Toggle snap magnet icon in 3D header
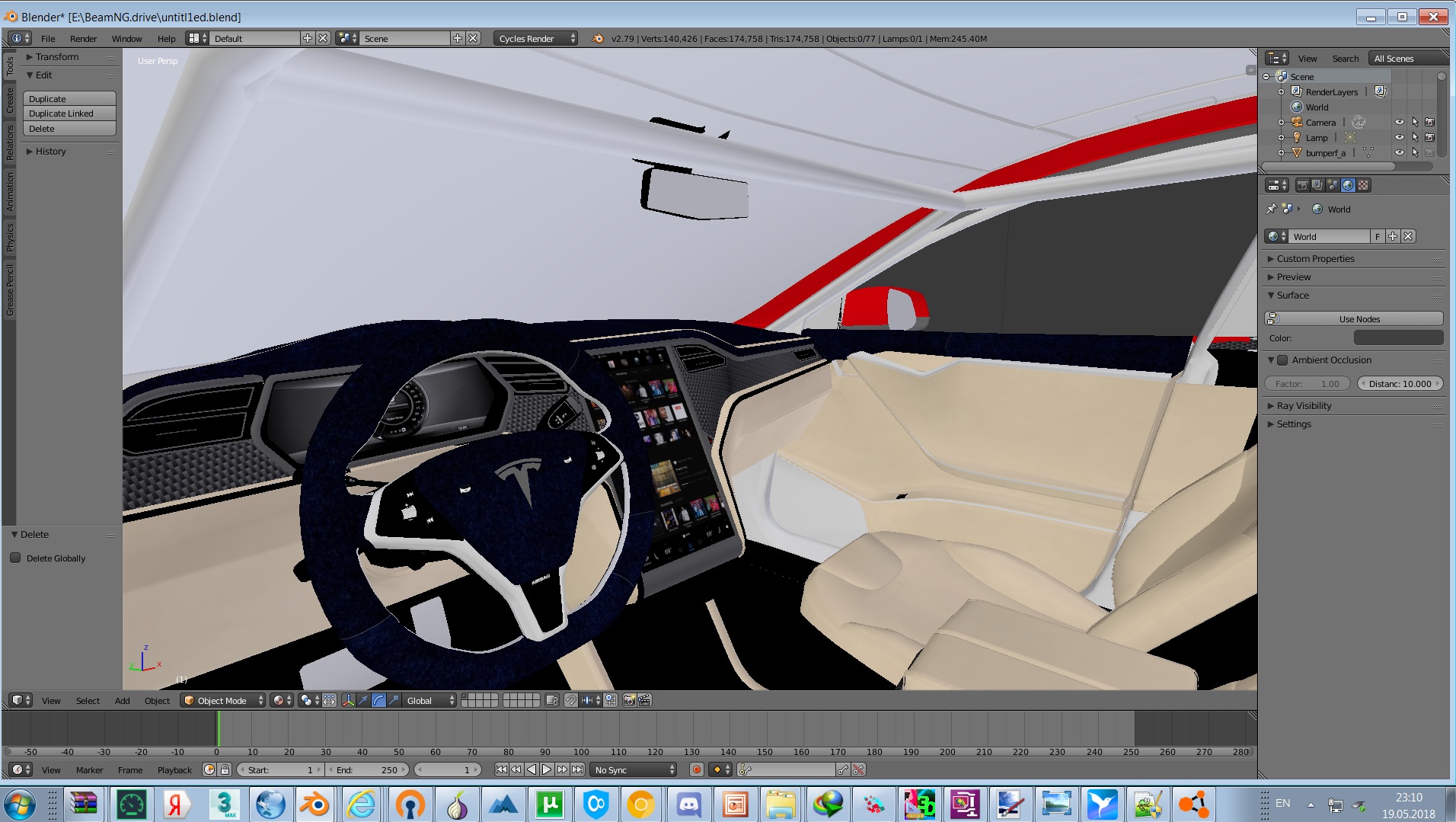 tap(570, 700)
